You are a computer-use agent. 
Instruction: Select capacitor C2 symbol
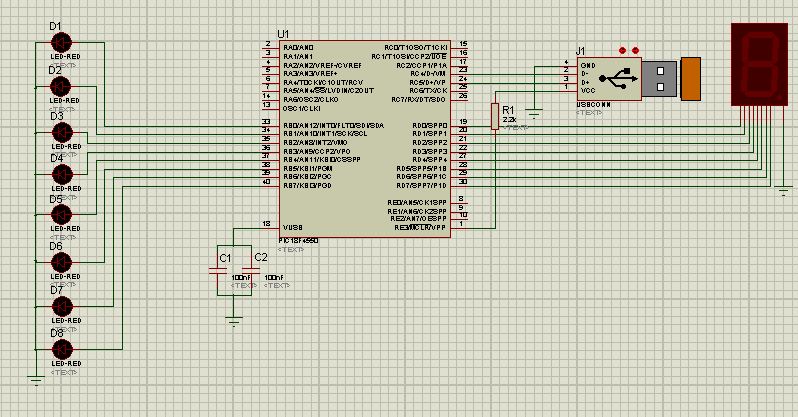[250, 271]
